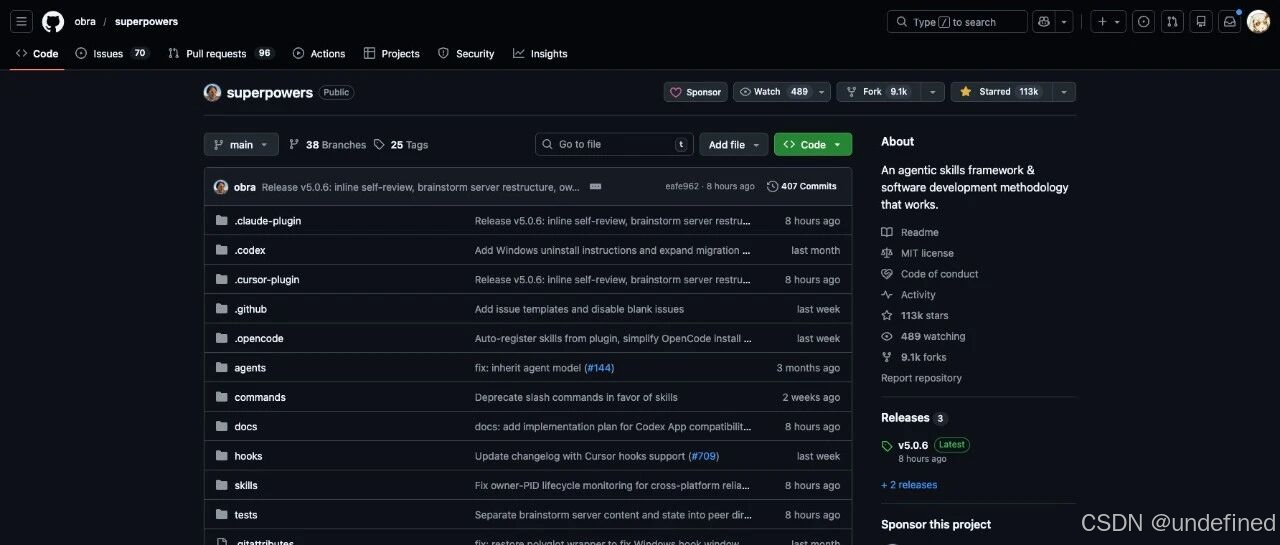Open the 489 watching link
Image resolution: width=1280 pixels, height=545 pixels.
(x=923, y=337)
